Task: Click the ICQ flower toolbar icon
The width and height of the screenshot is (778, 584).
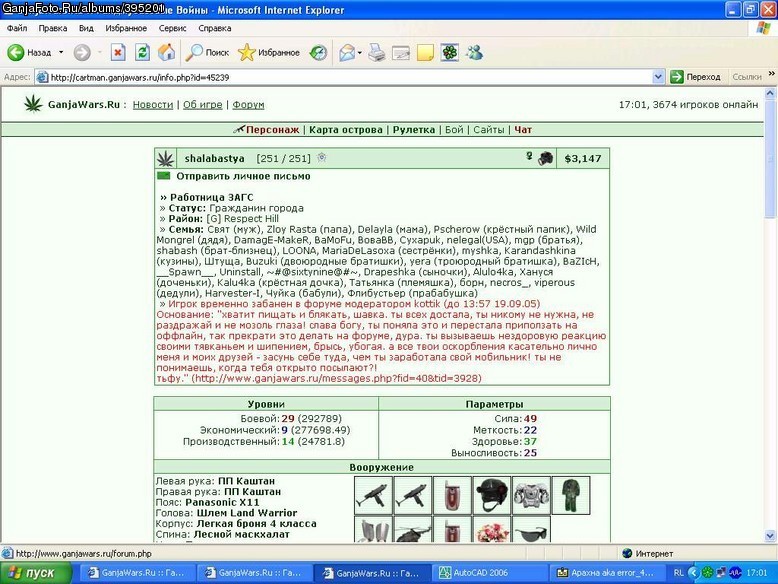Action: [x=450, y=53]
